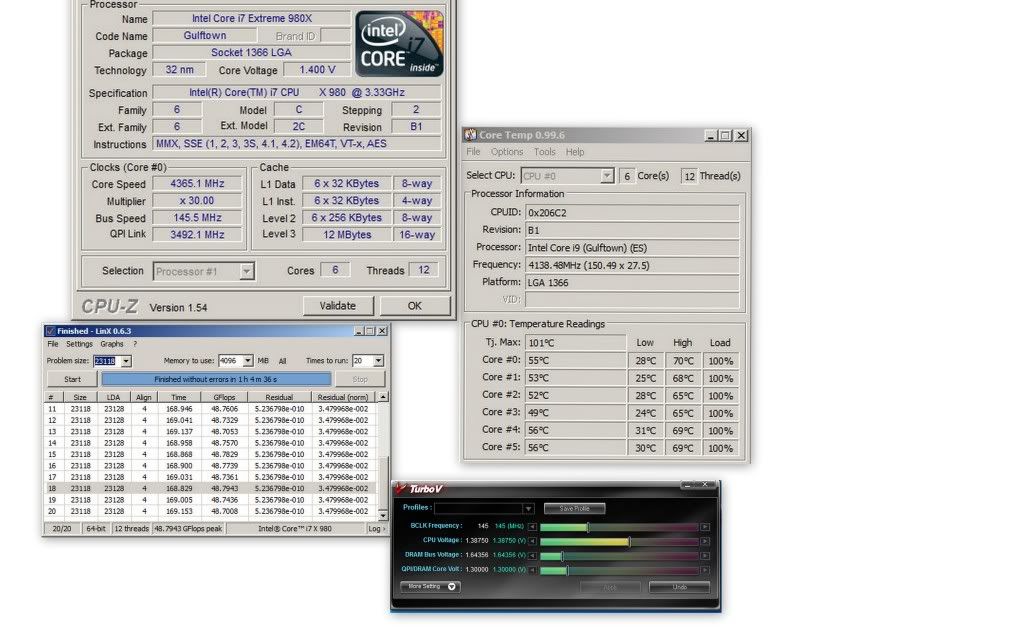Image resolution: width=1024 pixels, height=640 pixels.
Task: Lower DRAM Bus Voltage using left arrow
Action: [532, 556]
